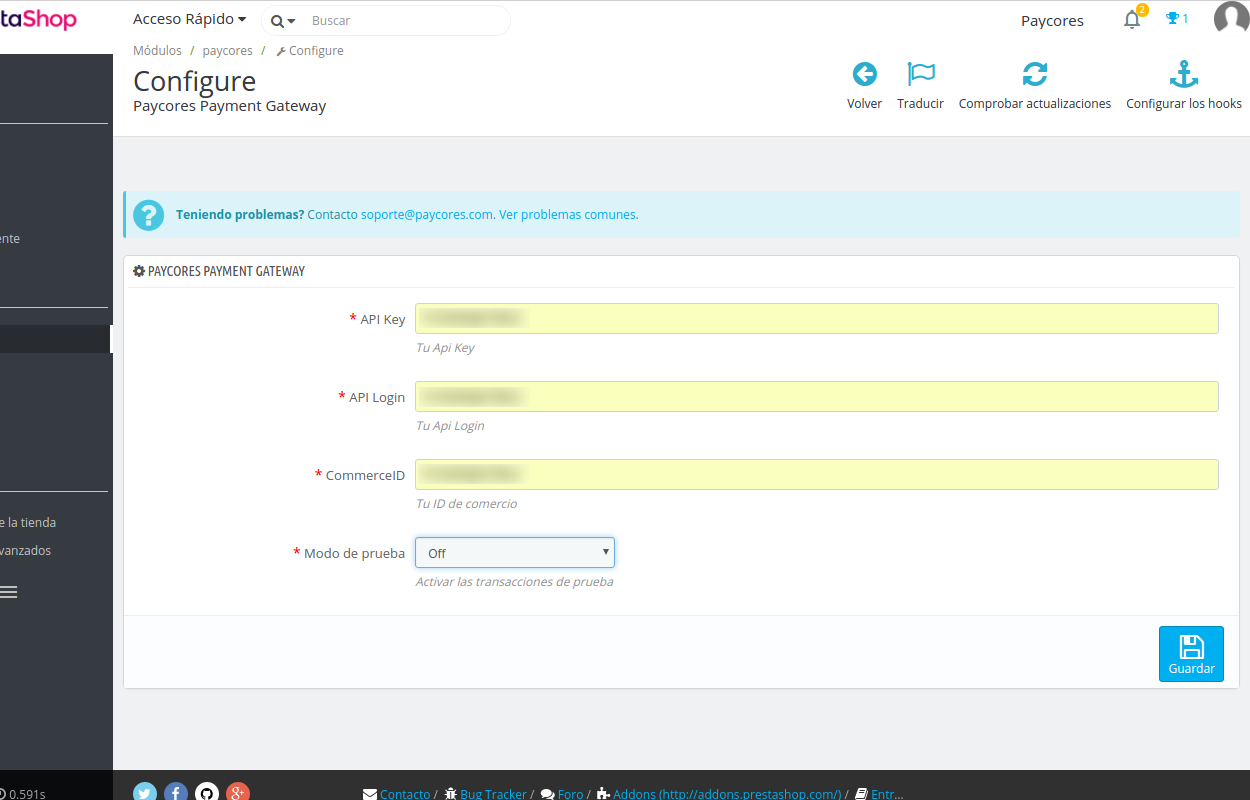The image size is (1250, 800).
Task: Click the help question mark icon
Action: (148, 215)
